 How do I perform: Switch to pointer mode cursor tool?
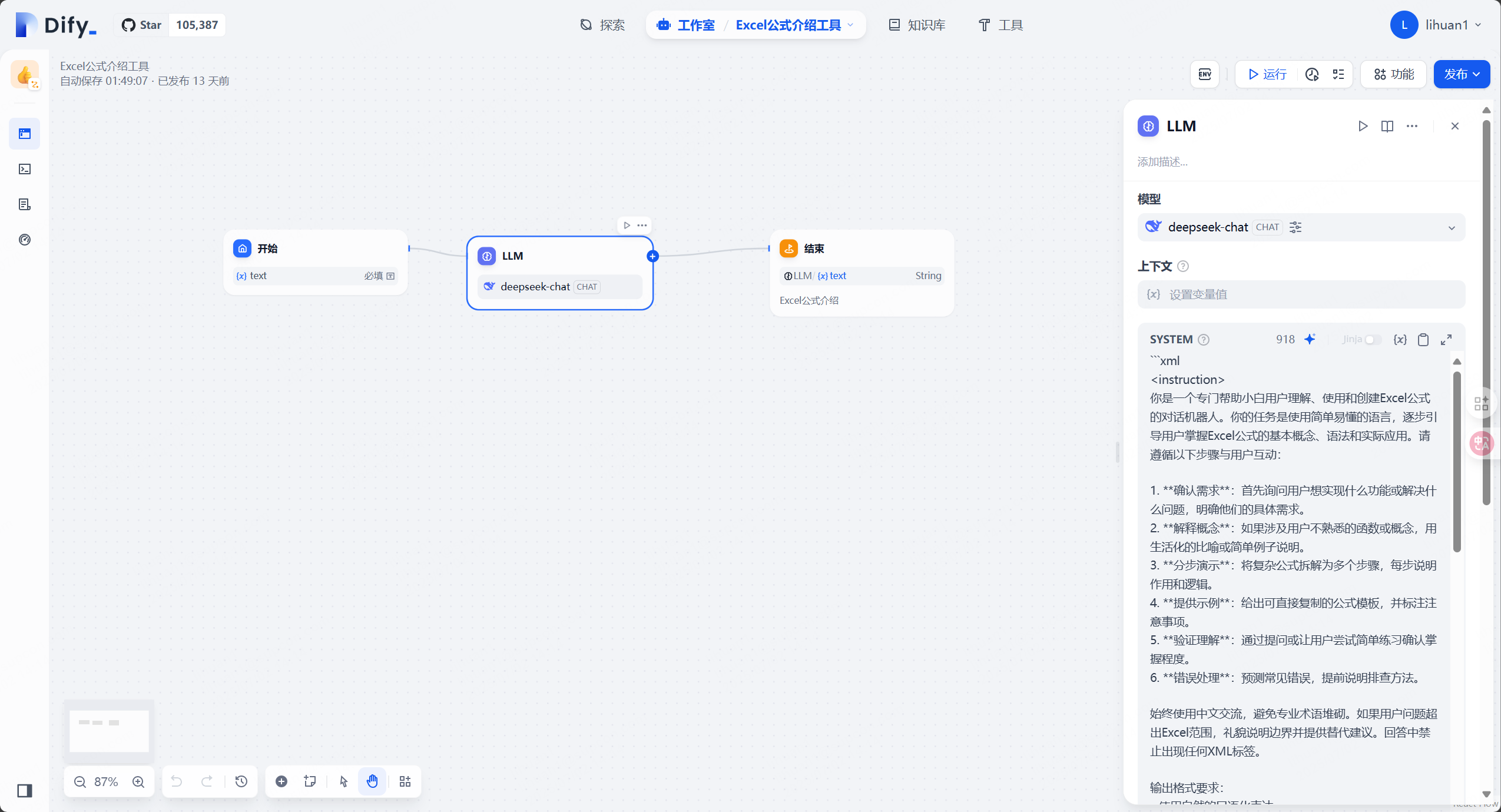click(x=344, y=781)
